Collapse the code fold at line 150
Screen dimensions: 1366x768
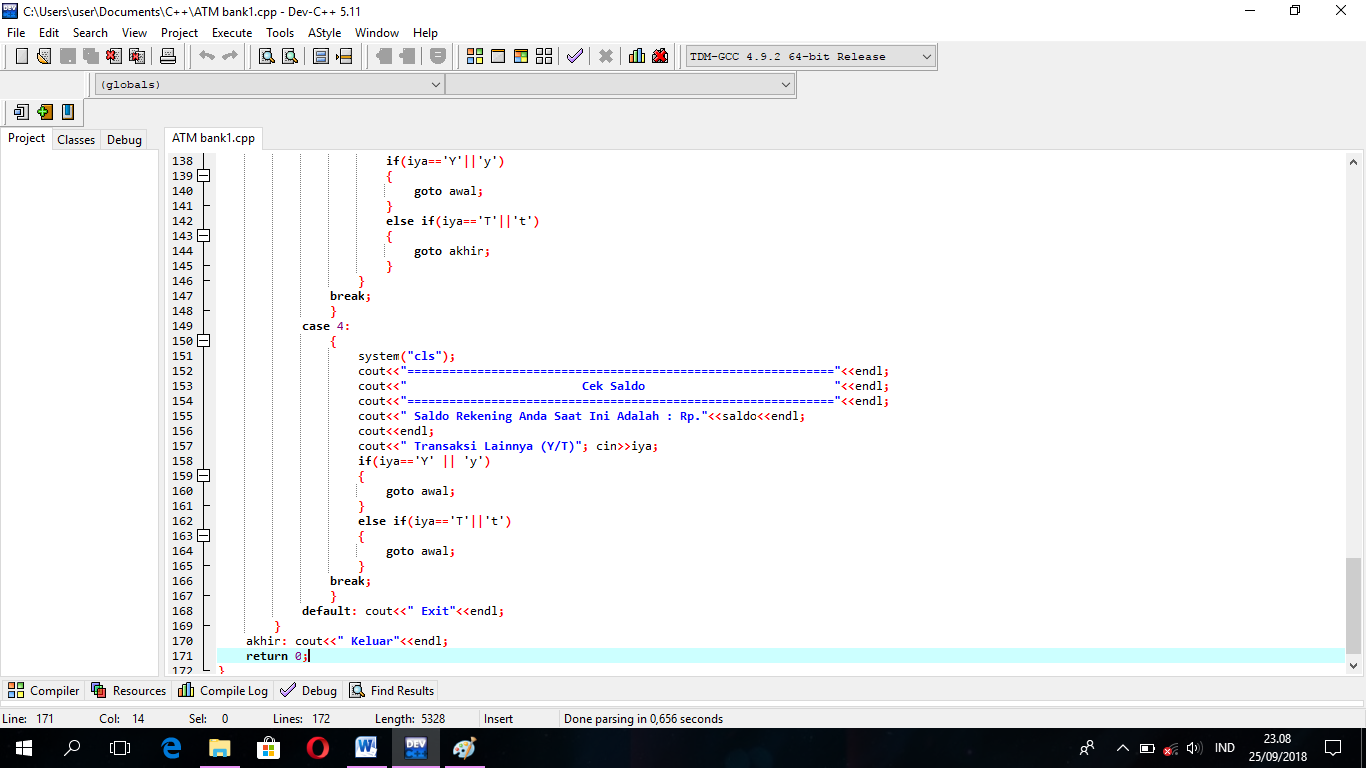203,340
